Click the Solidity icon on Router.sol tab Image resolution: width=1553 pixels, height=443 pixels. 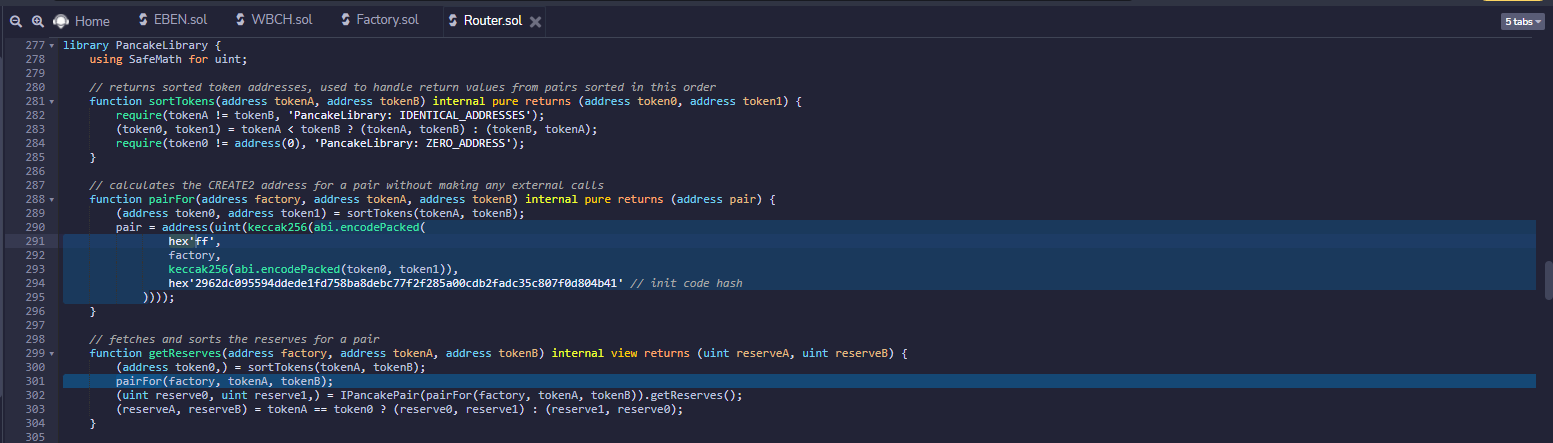point(453,20)
